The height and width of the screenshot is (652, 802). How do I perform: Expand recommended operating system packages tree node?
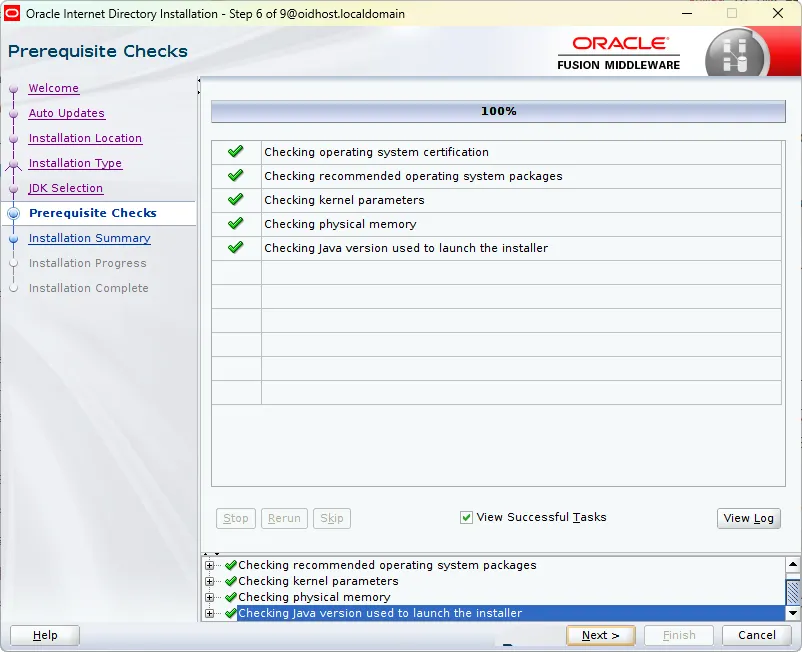209,566
